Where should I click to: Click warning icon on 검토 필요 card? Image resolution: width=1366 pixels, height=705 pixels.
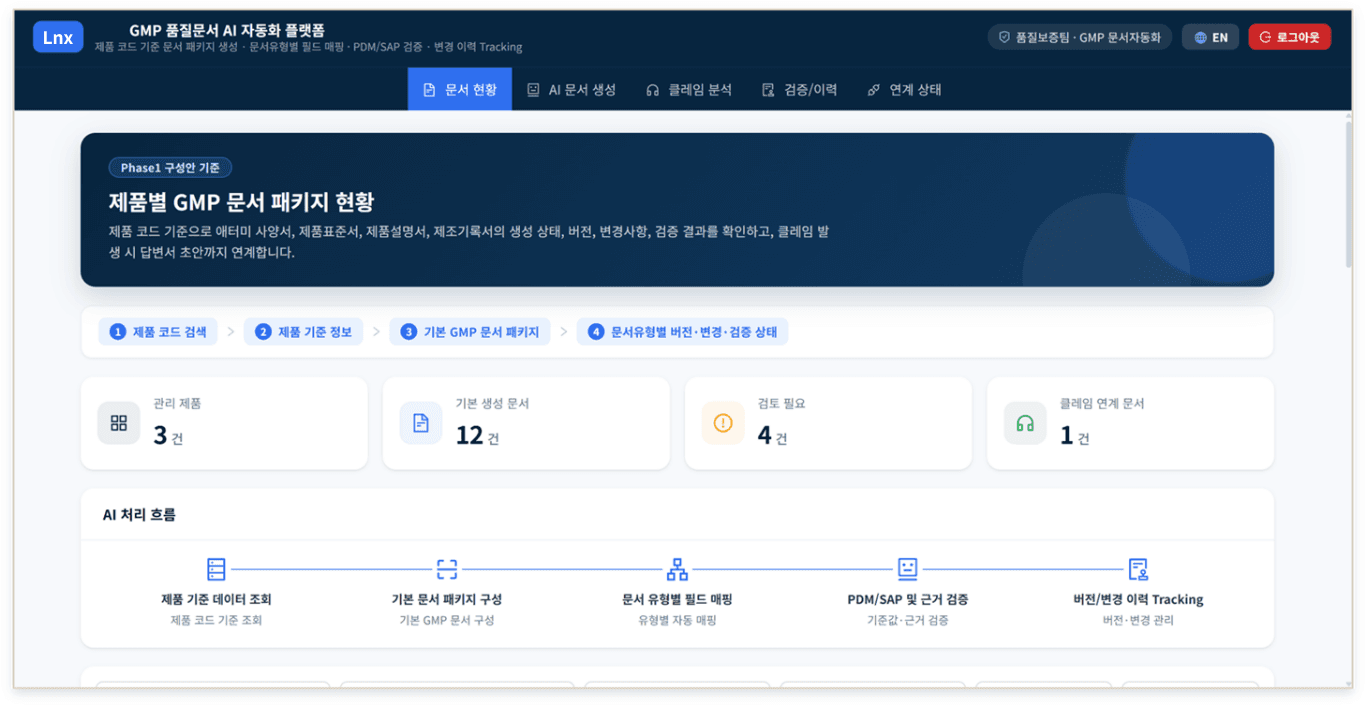(x=723, y=423)
